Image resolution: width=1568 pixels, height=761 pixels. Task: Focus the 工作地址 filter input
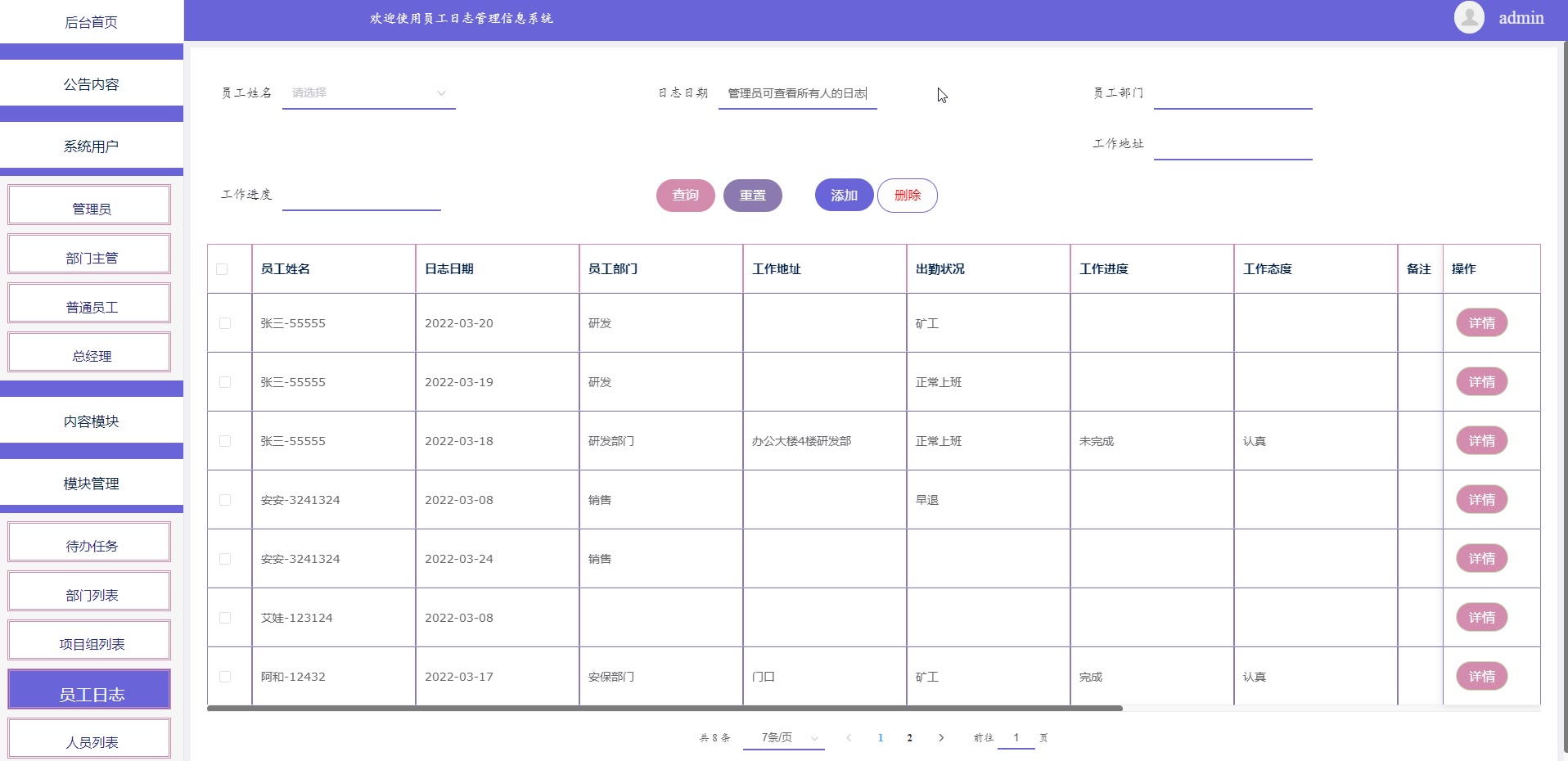[x=1233, y=144]
